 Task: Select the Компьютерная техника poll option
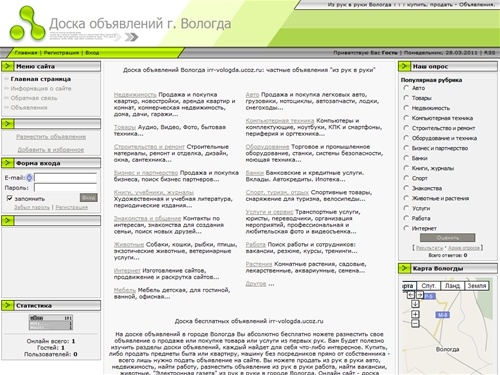(x=406, y=118)
